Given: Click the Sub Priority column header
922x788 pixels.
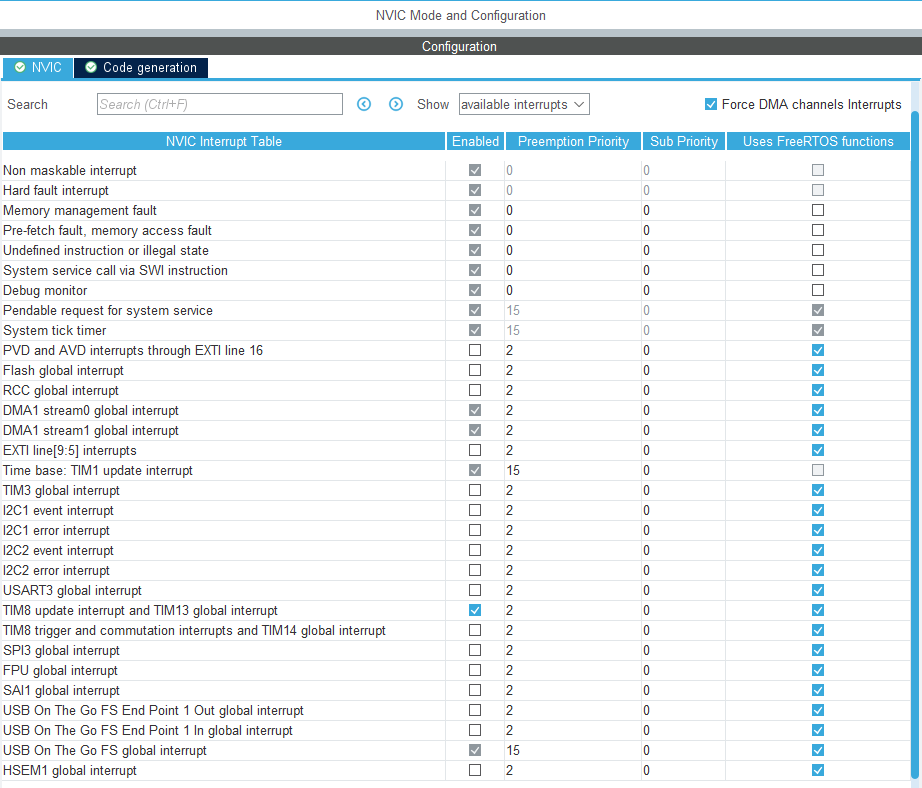Looking at the screenshot, I should [684, 141].
